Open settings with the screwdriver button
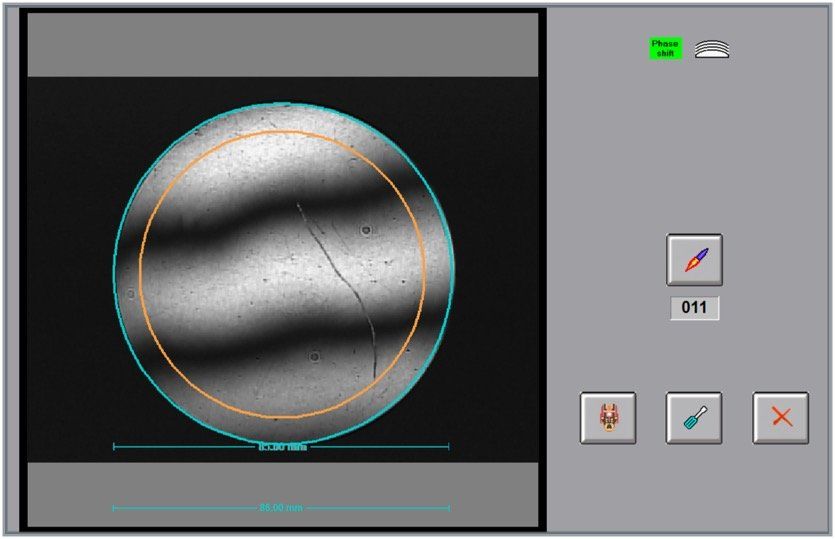The width and height of the screenshot is (835, 539). [x=694, y=418]
